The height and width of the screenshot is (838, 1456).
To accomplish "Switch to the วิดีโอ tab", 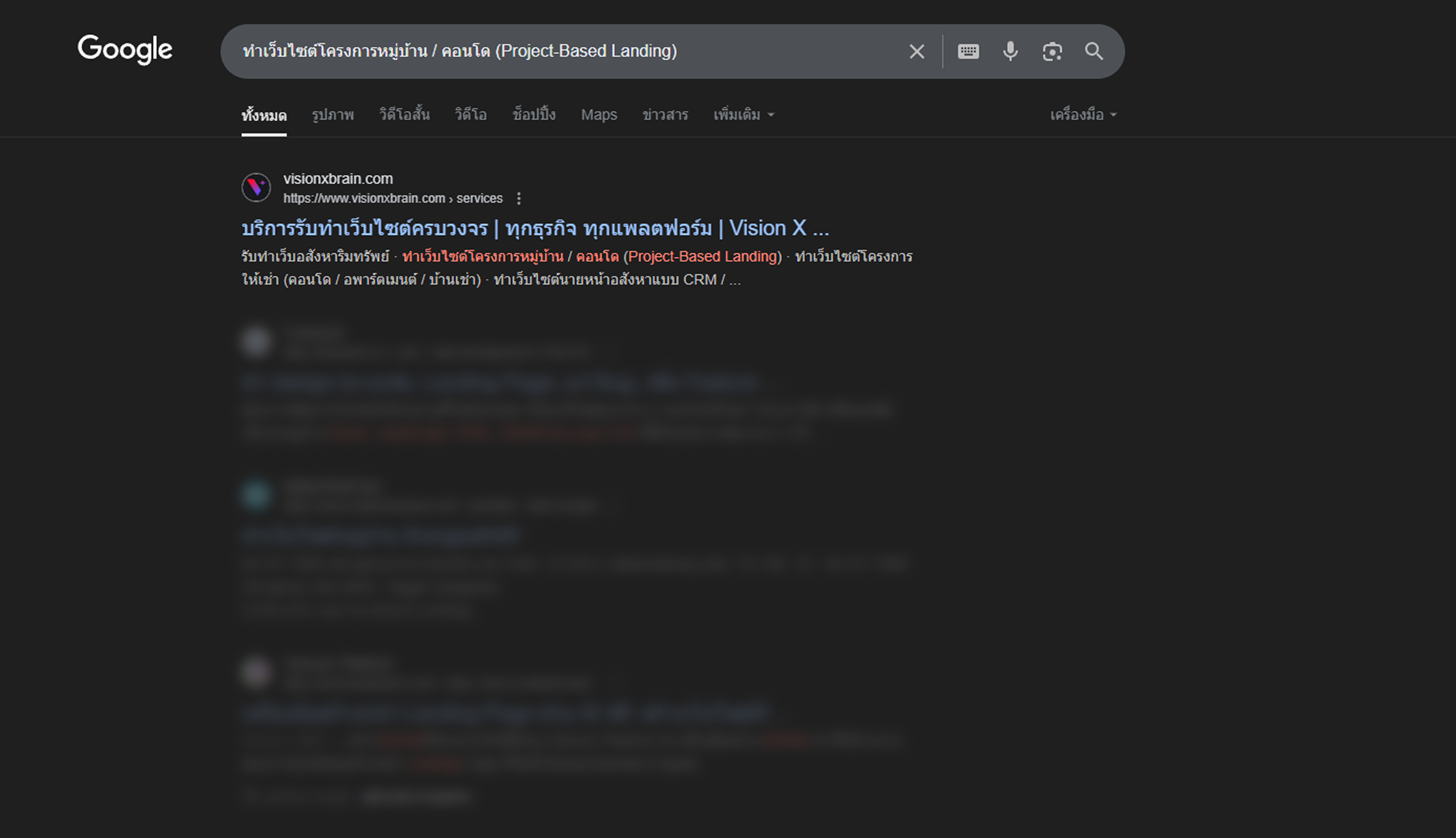I will 471,114.
